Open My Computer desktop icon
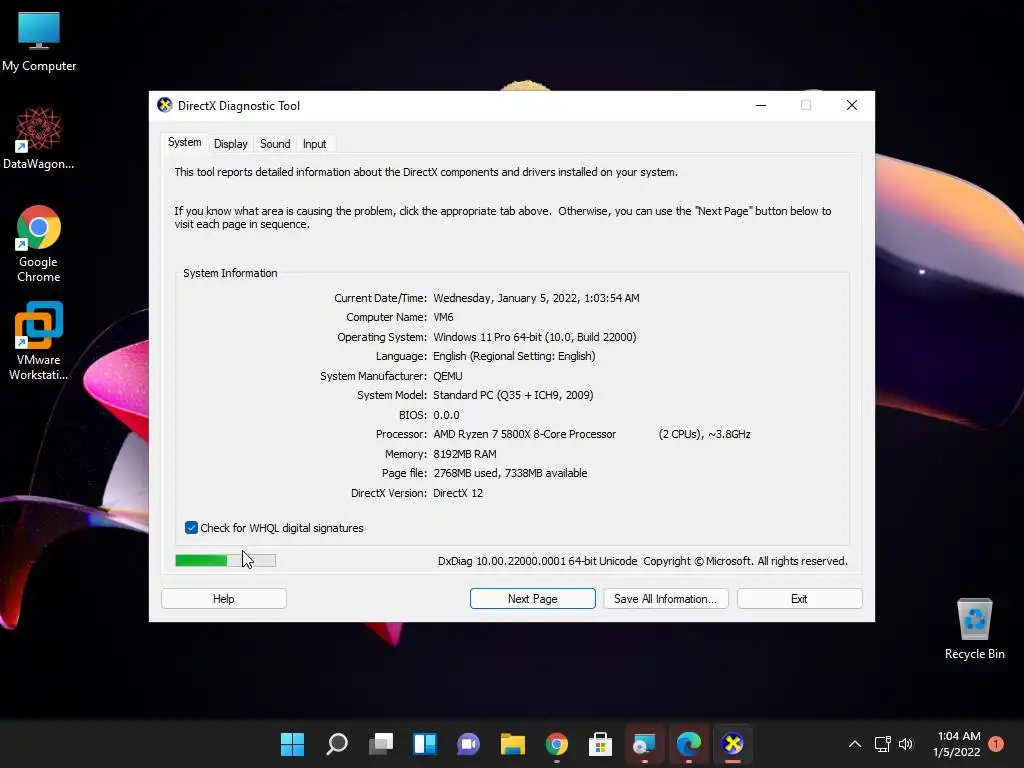This screenshot has height=768, width=1024. [39, 41]
